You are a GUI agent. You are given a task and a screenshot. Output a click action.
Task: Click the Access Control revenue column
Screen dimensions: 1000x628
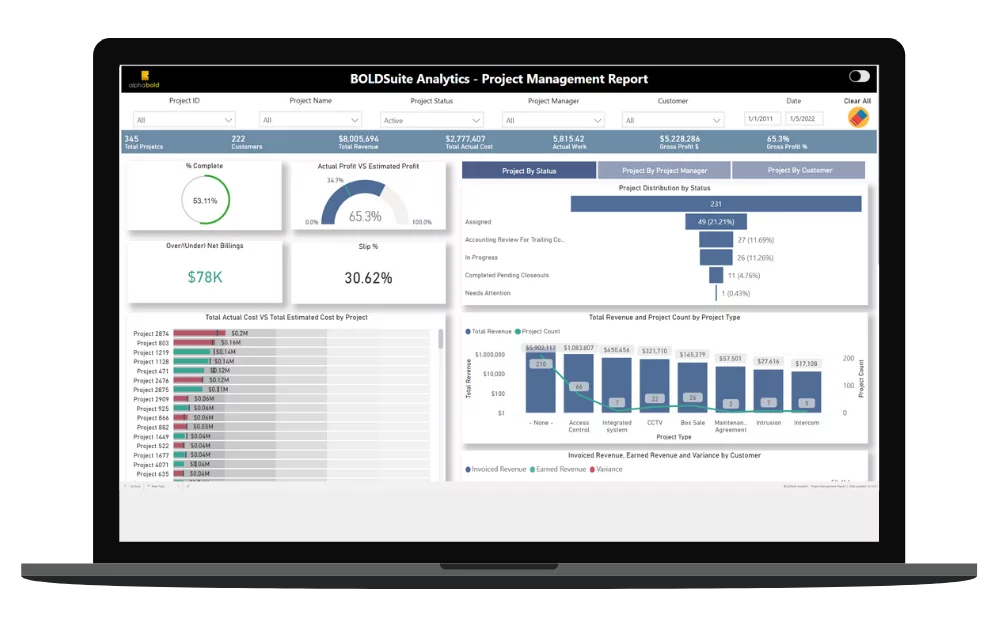coord(578,383)
